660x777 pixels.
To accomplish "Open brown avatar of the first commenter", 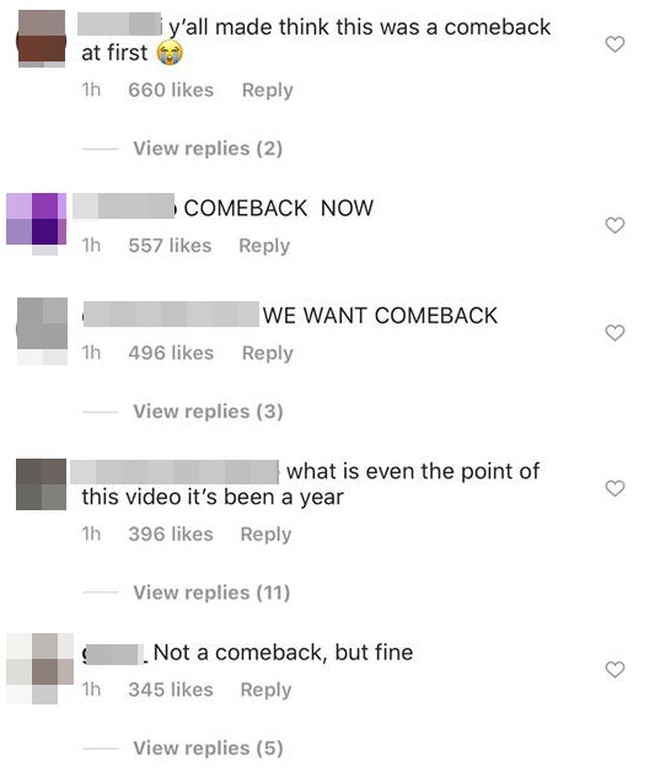I will [41, 39].
